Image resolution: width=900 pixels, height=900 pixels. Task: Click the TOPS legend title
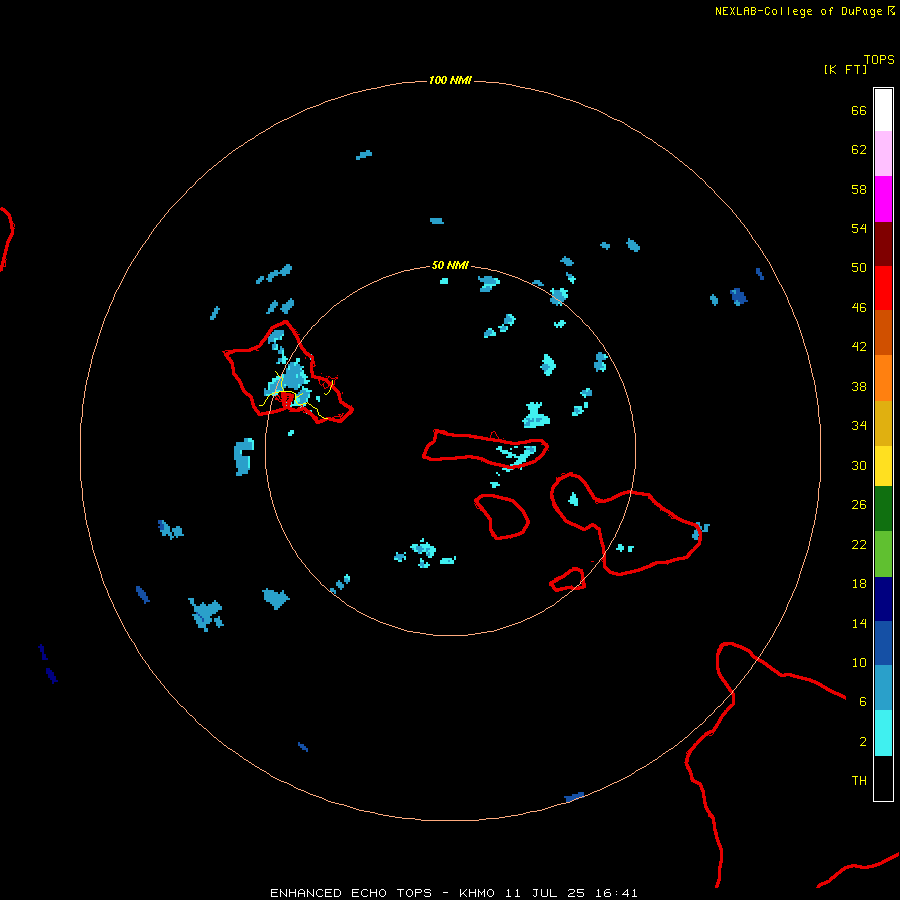[x=879, y=60]
